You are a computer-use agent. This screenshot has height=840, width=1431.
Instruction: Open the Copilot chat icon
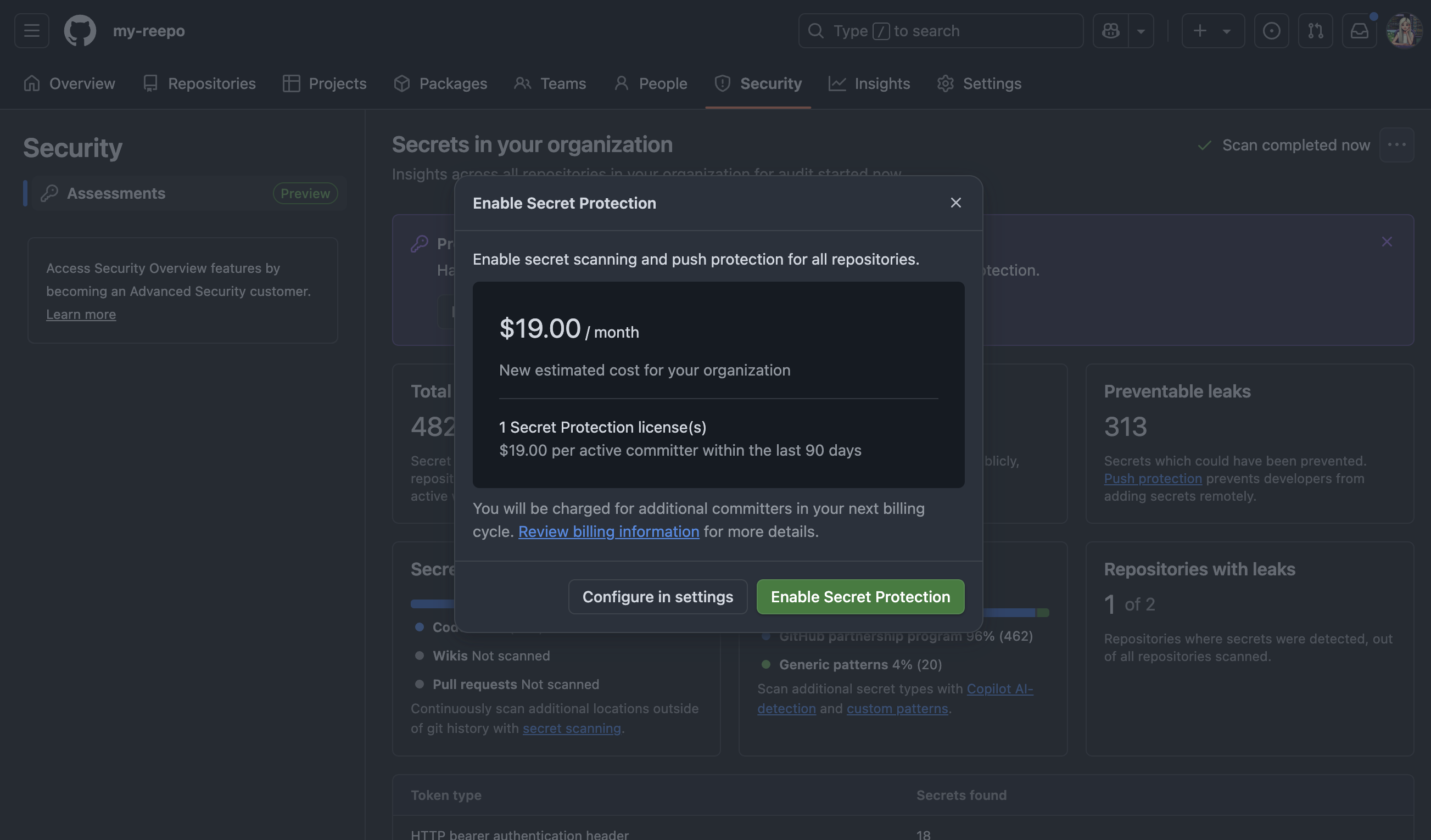click(1110, 31)
